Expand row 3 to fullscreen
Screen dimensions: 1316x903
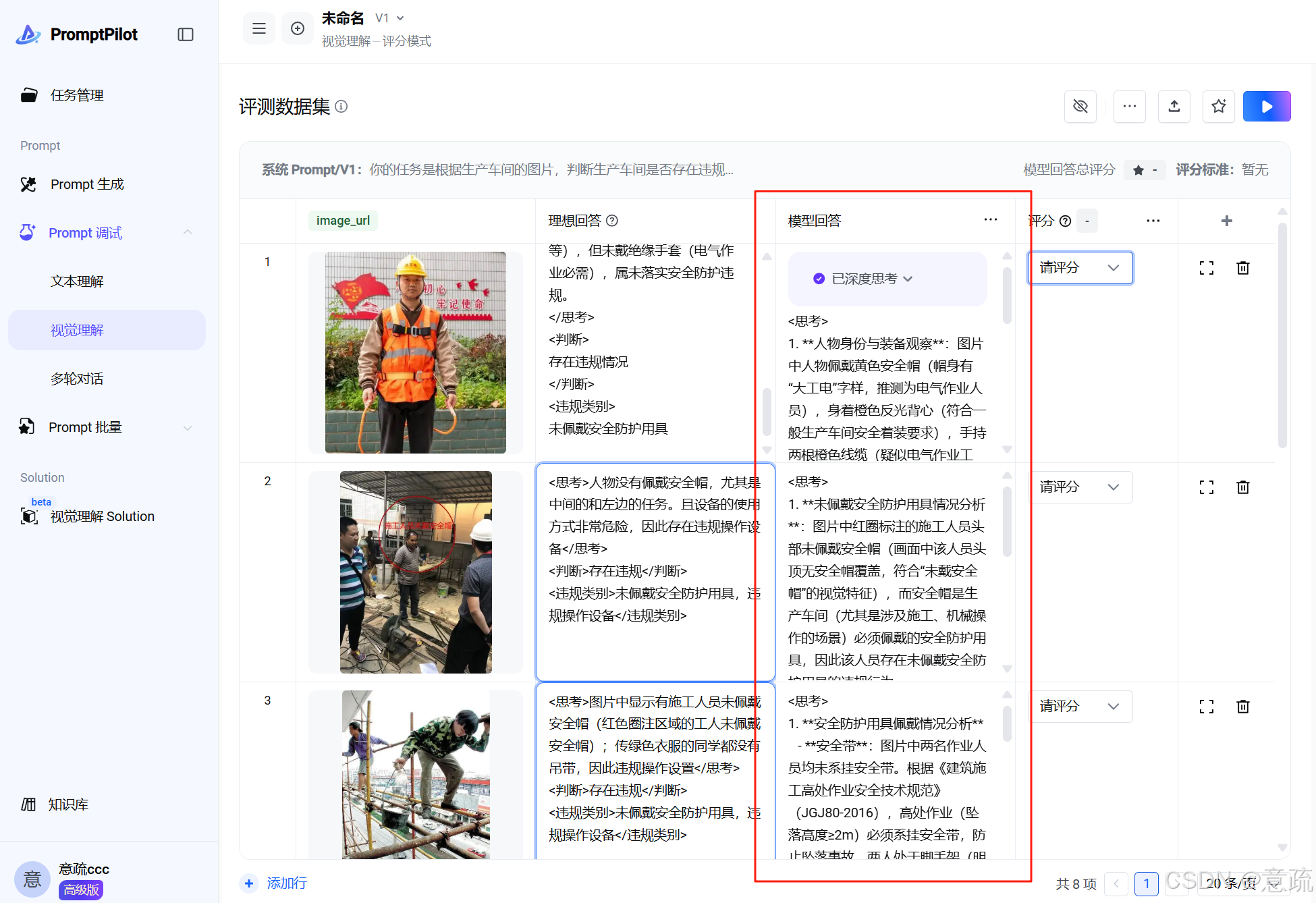1207,707
